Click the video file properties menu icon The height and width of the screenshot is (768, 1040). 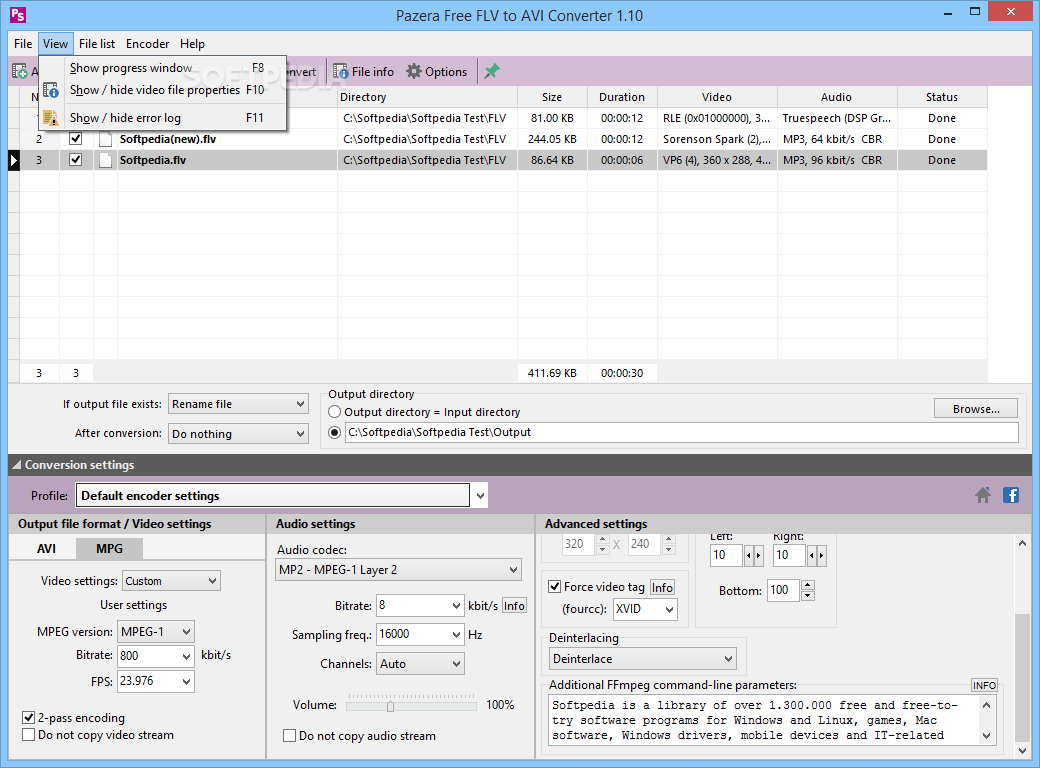(51, 90)
